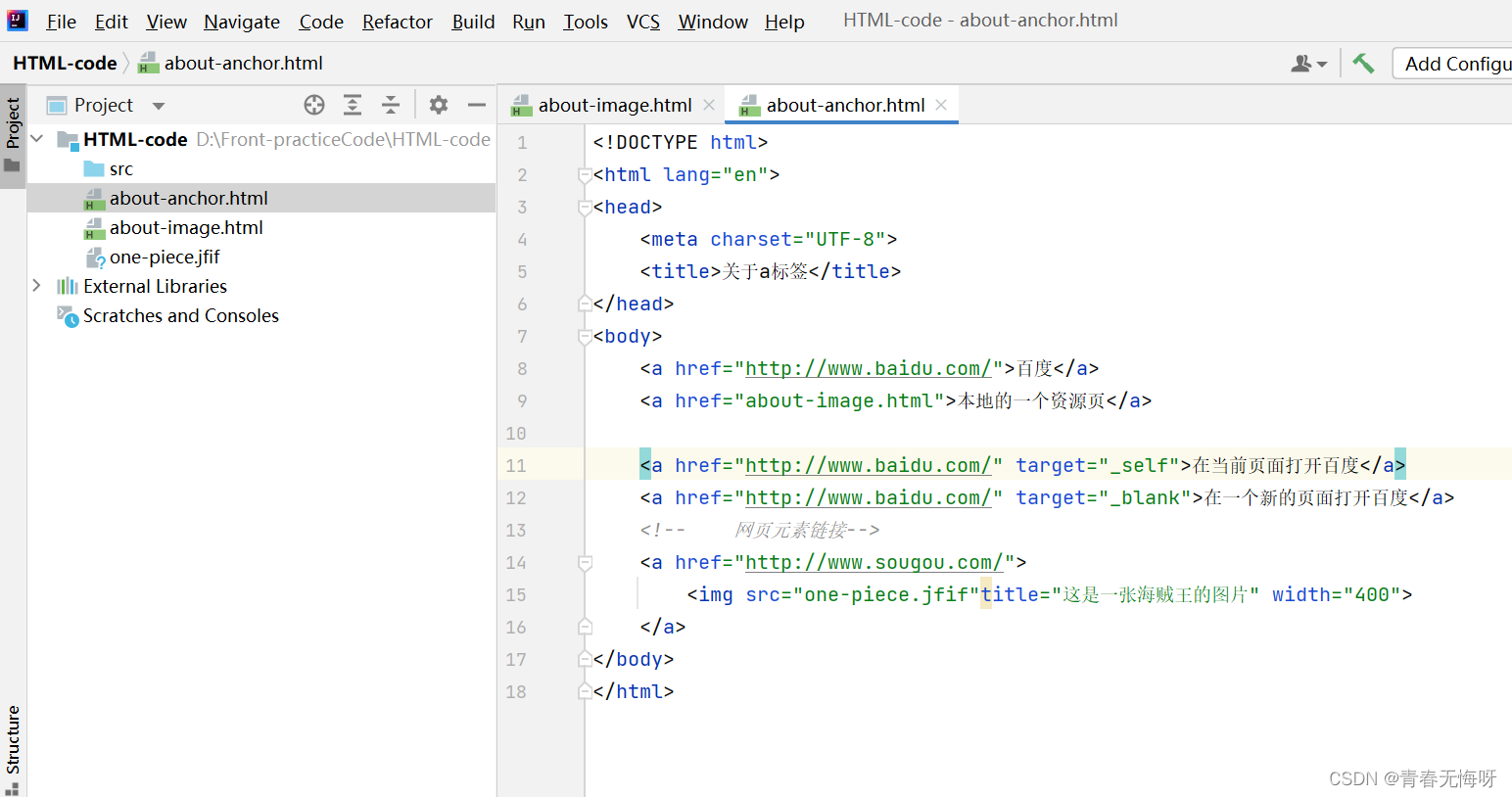Click the External Libraries icon

[x=68, y=286]
